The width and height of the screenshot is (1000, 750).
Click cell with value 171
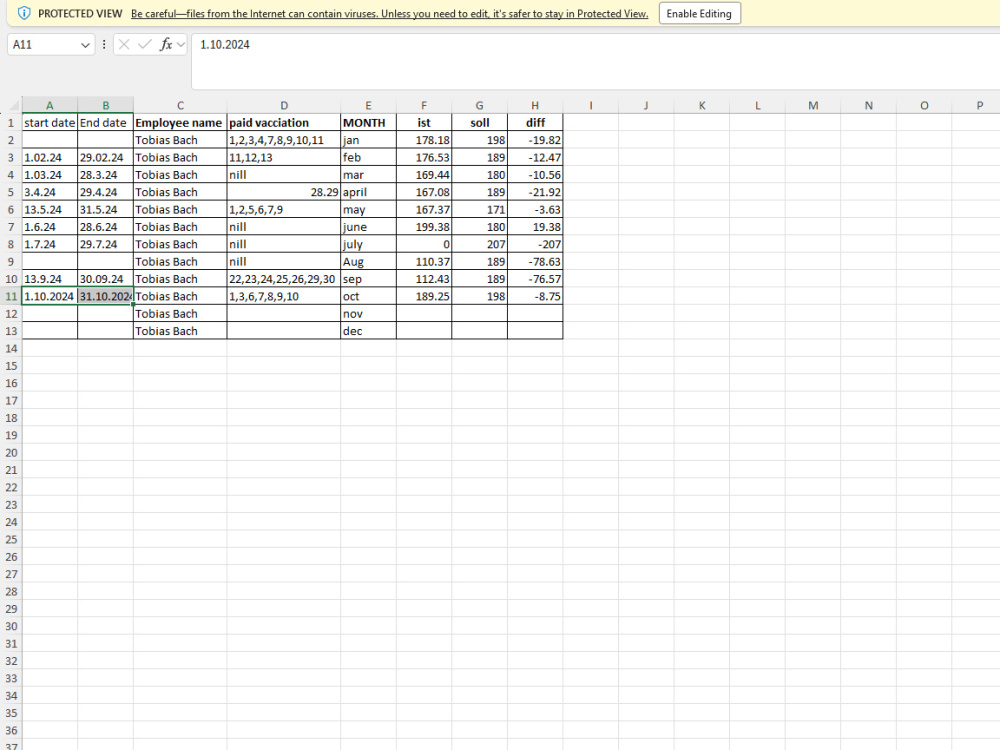coord(480,209)
